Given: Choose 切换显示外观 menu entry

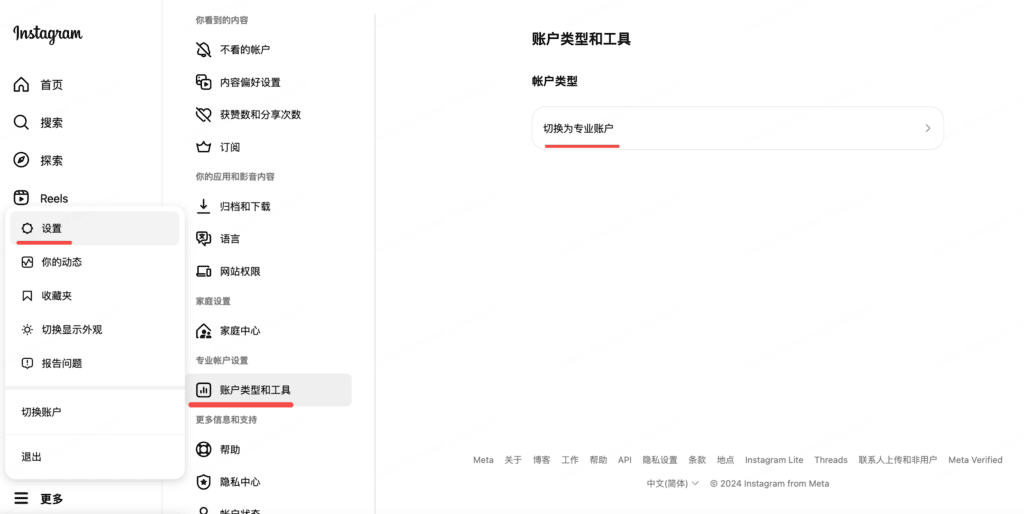Looking at the screenshot, I should click(x=95, y=330).
